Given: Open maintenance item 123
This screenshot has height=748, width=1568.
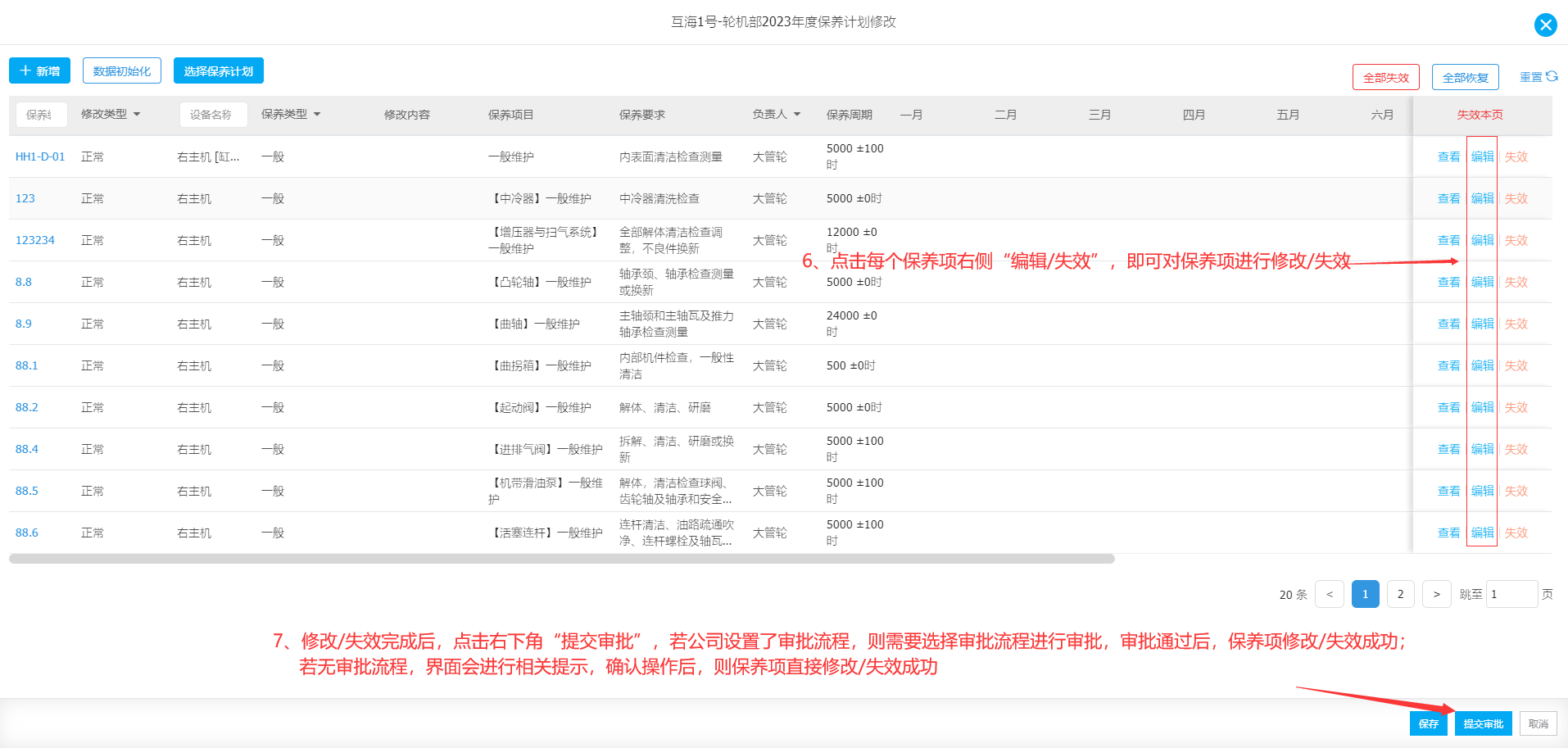Looking at the screenshot, I should coord(25,198).
